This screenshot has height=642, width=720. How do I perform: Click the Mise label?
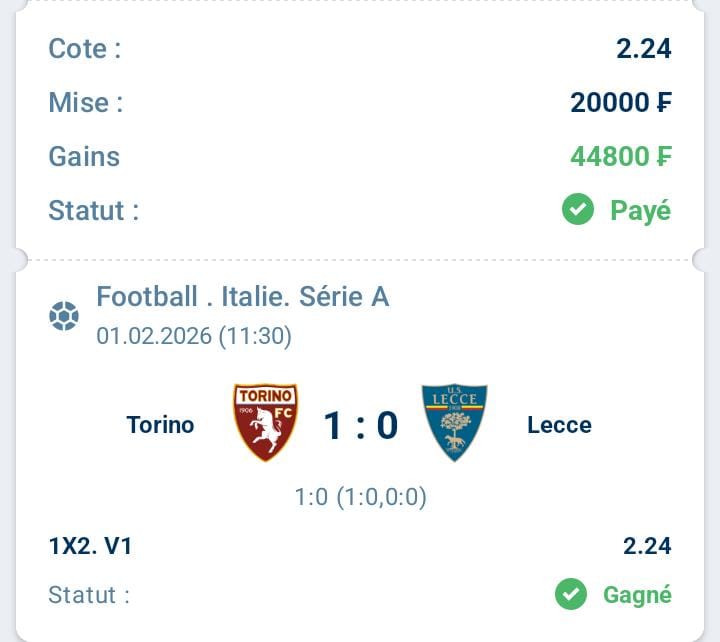coord(86,102)
